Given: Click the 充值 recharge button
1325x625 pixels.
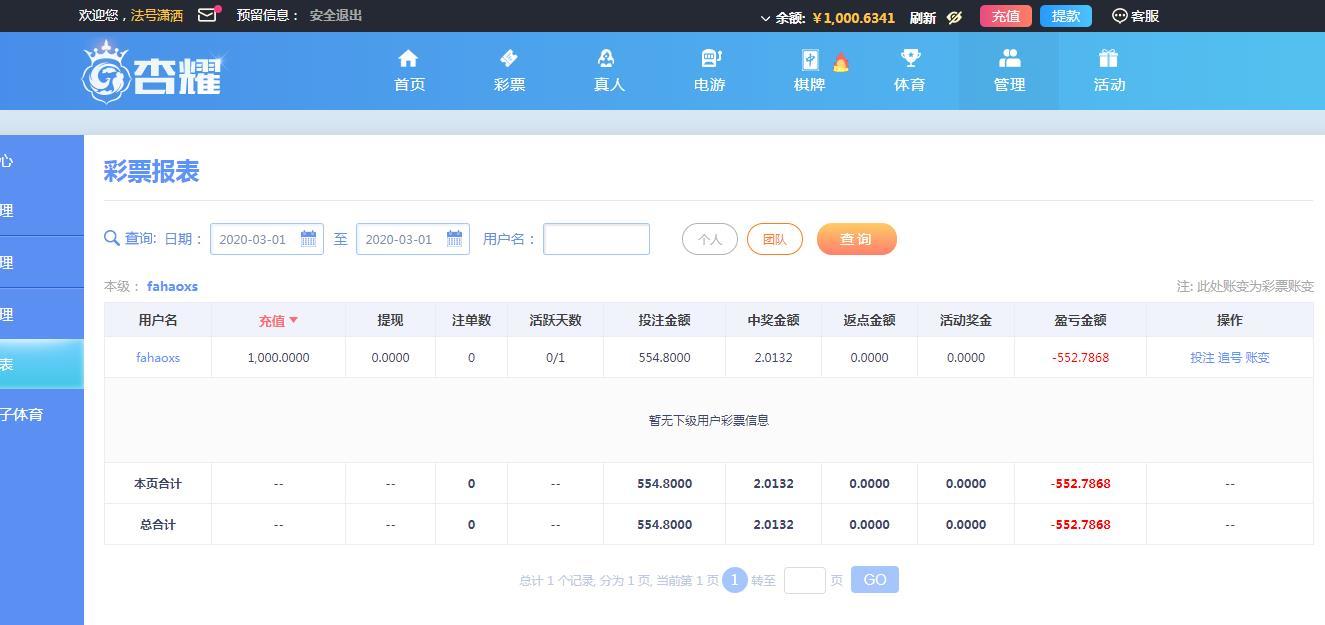Looking at the screenshot, I should coord(1006,16).
